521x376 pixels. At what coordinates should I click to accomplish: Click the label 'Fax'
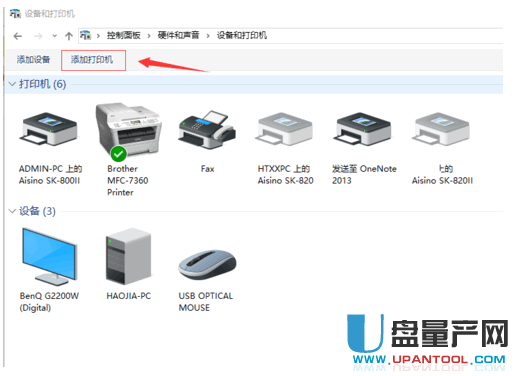click(207, 169)
